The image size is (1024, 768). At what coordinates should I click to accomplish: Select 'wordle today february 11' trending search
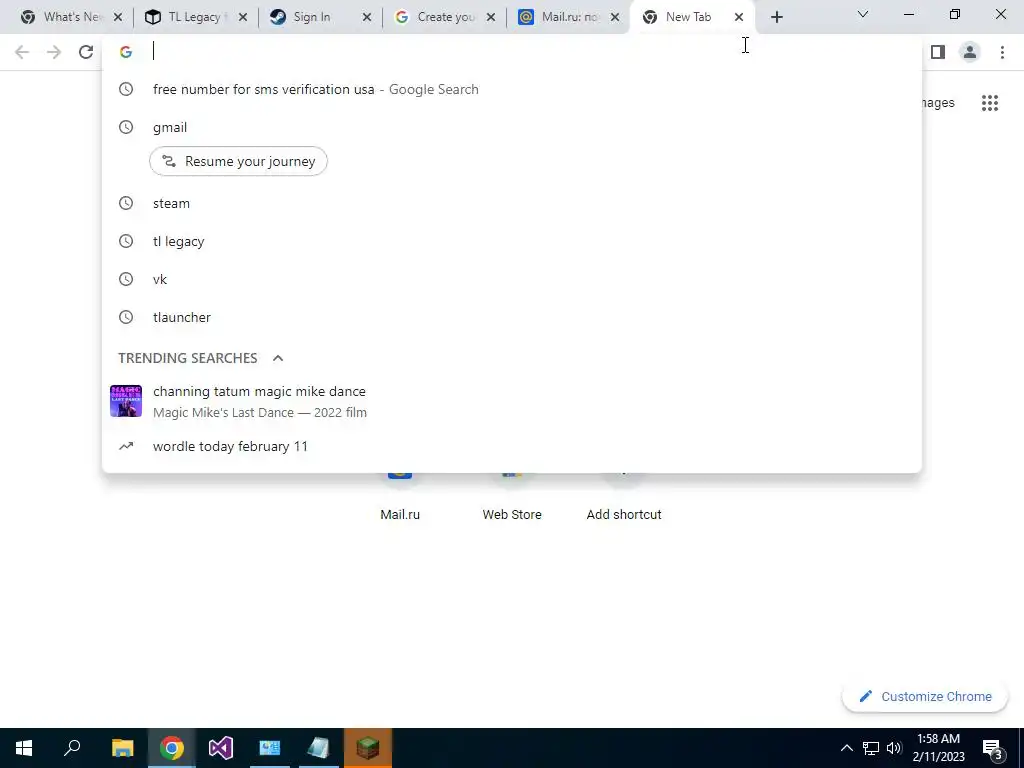(511, 446)
